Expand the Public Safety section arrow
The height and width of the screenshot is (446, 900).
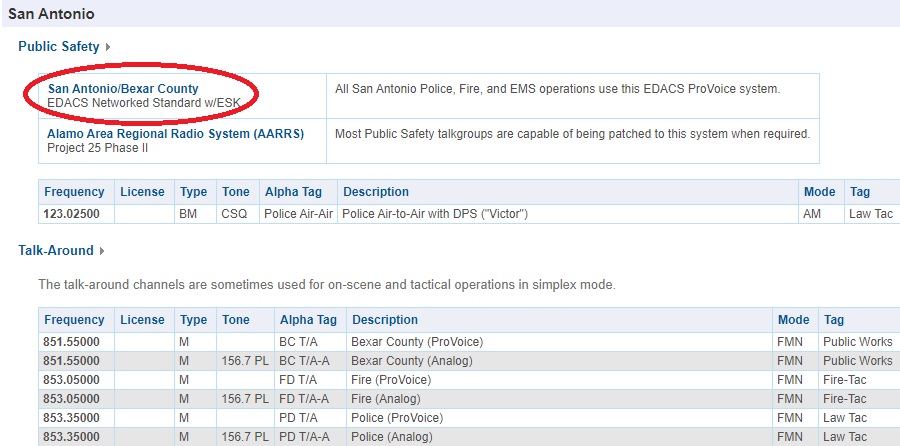[108, 47]
